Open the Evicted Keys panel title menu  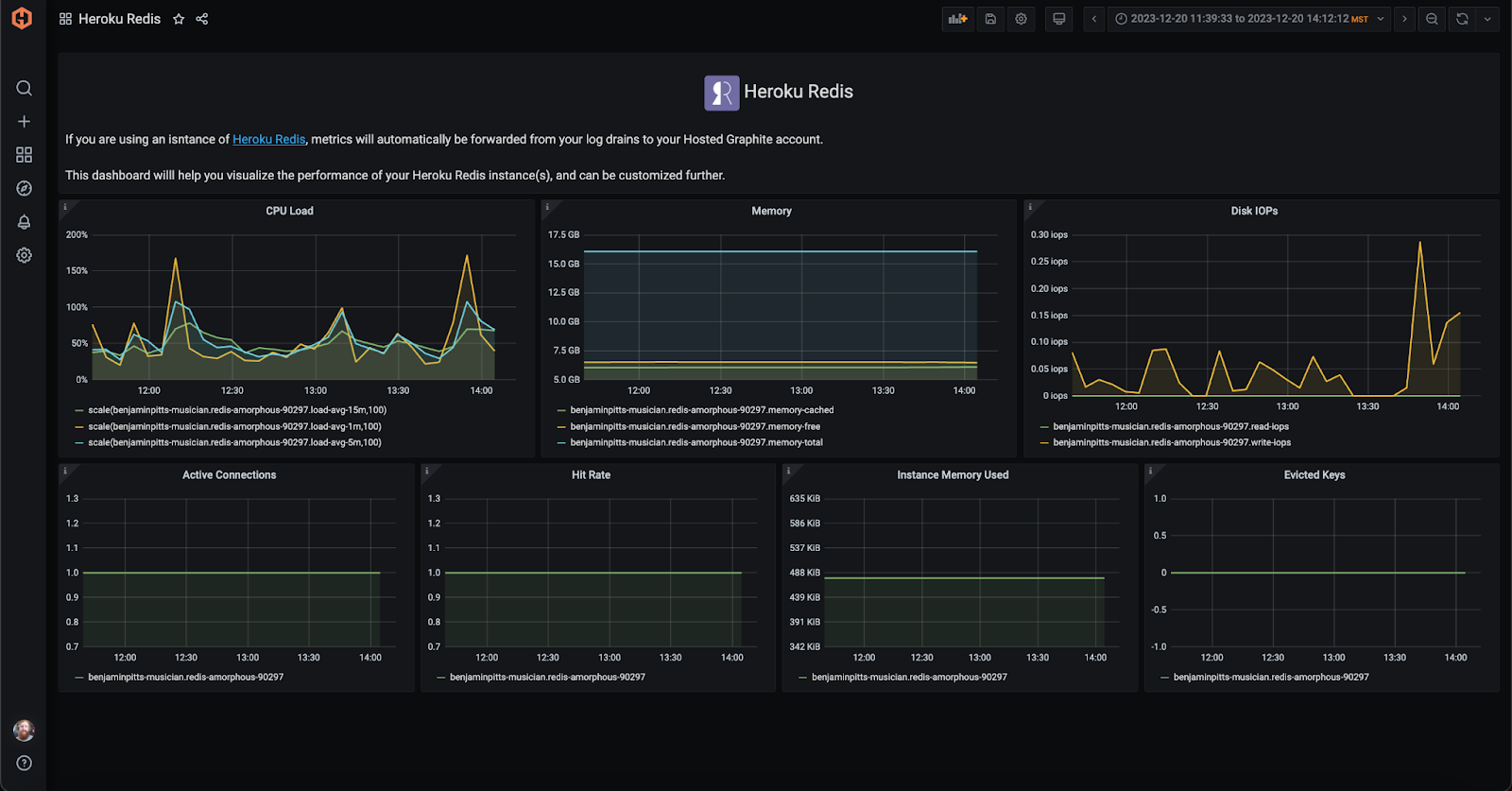pyautogui.click(x=1314, y=475)
